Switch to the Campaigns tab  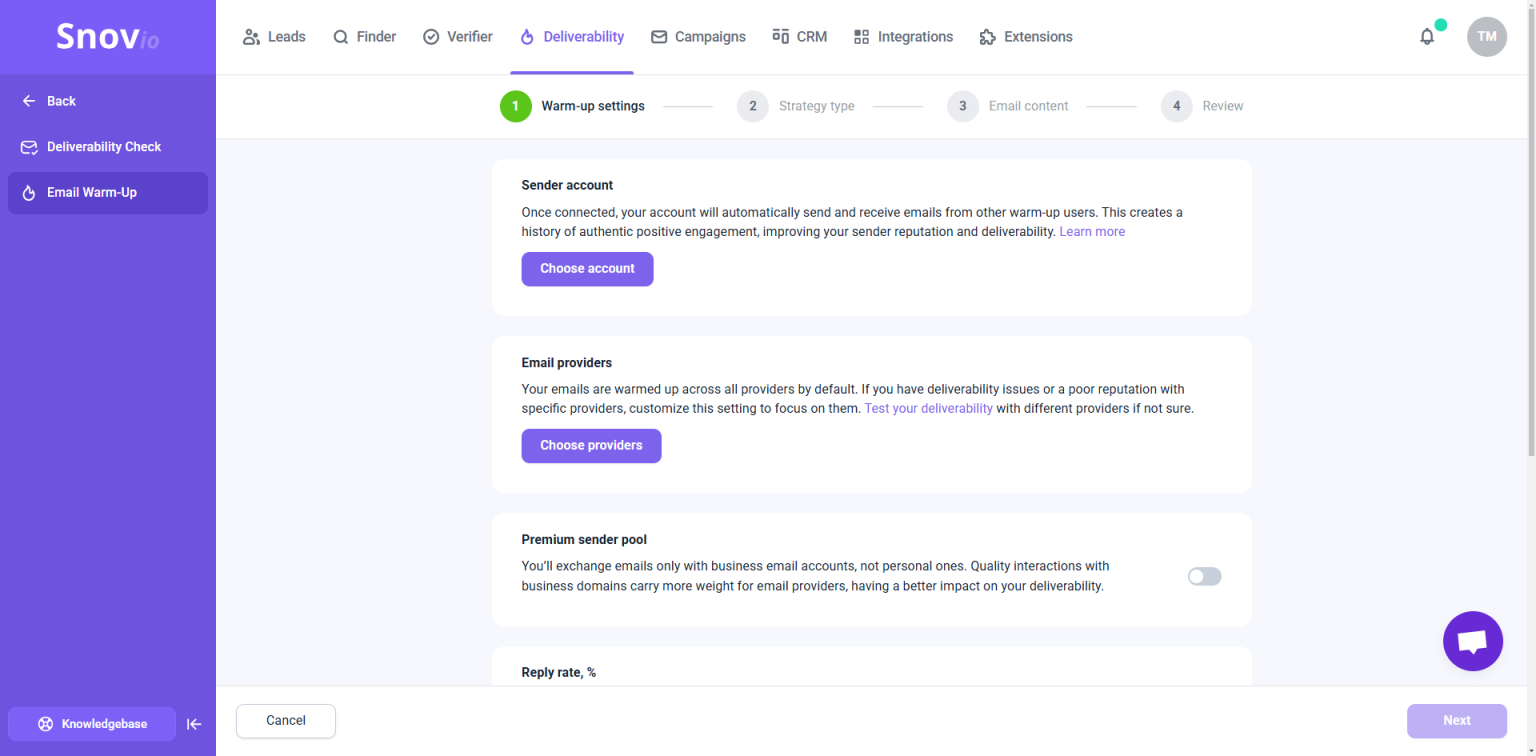click(698, 37)
